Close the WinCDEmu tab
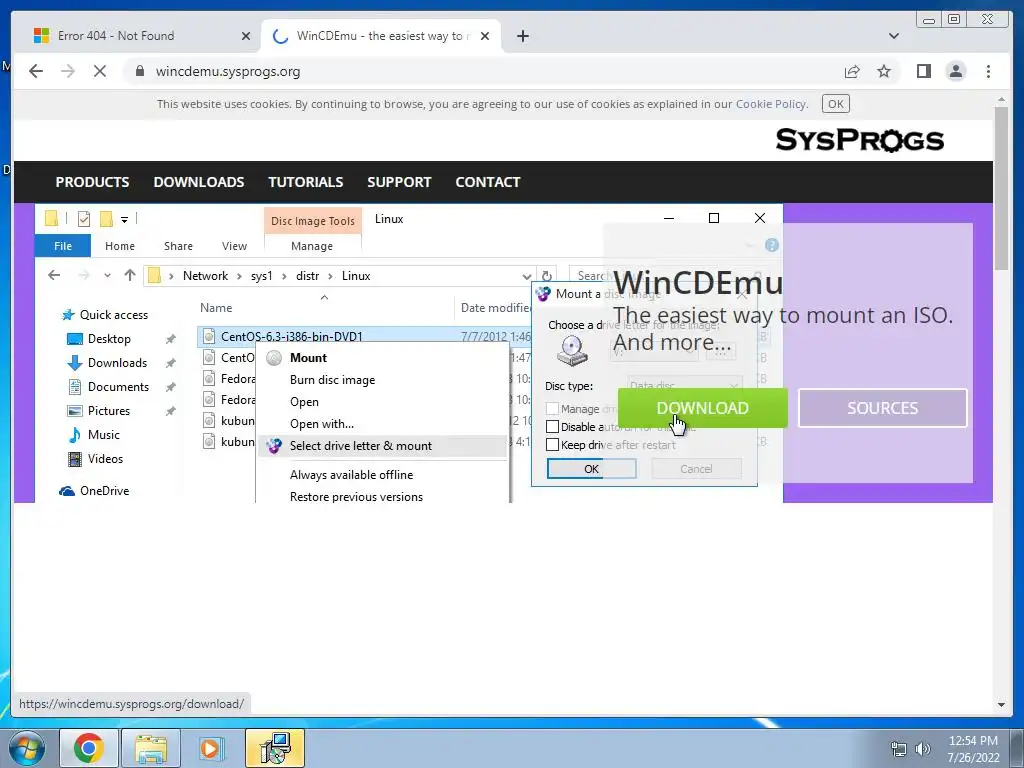The image size is (1024, 768). pos(485,36)
